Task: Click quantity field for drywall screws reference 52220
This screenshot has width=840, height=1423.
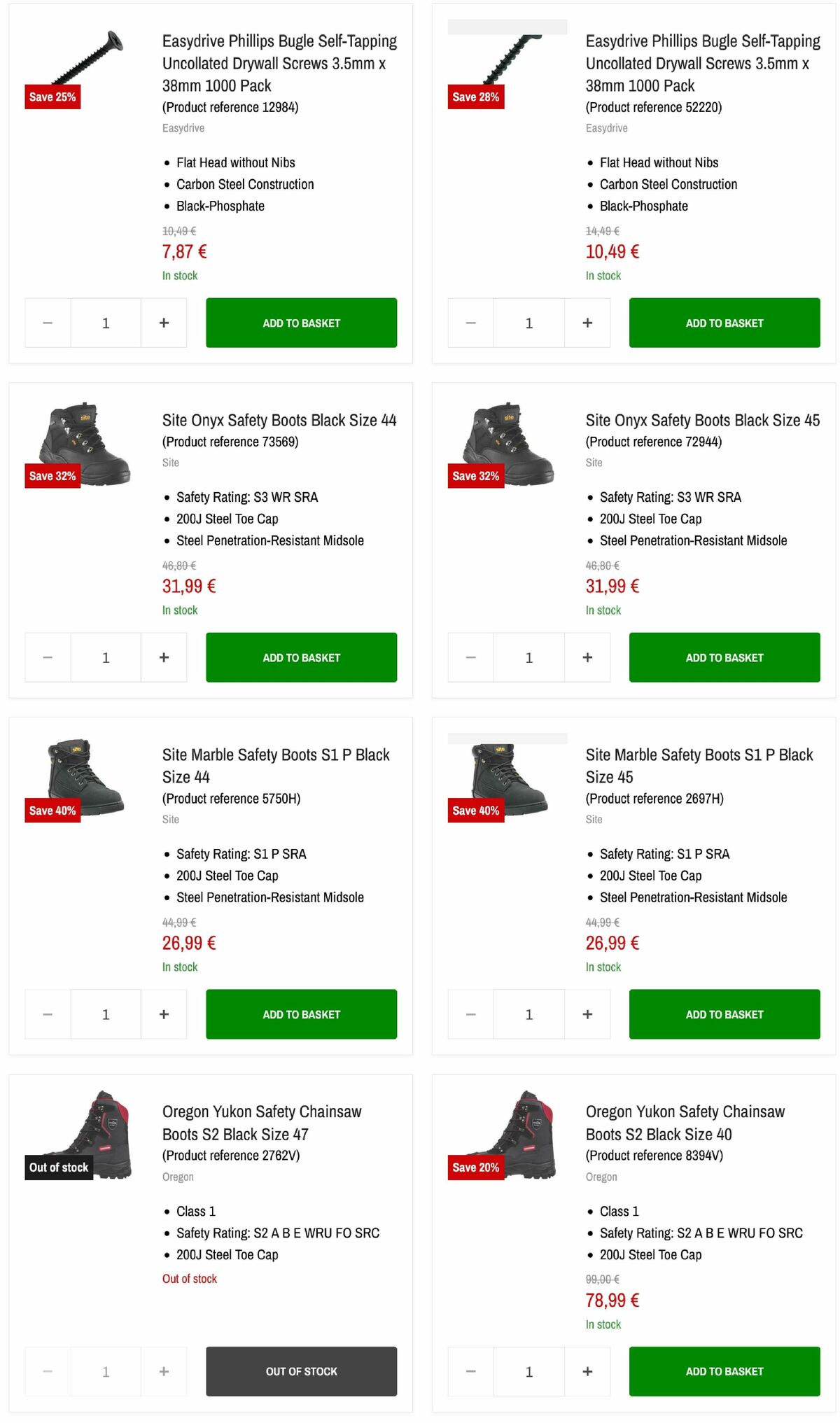Action: click(529, 323)
